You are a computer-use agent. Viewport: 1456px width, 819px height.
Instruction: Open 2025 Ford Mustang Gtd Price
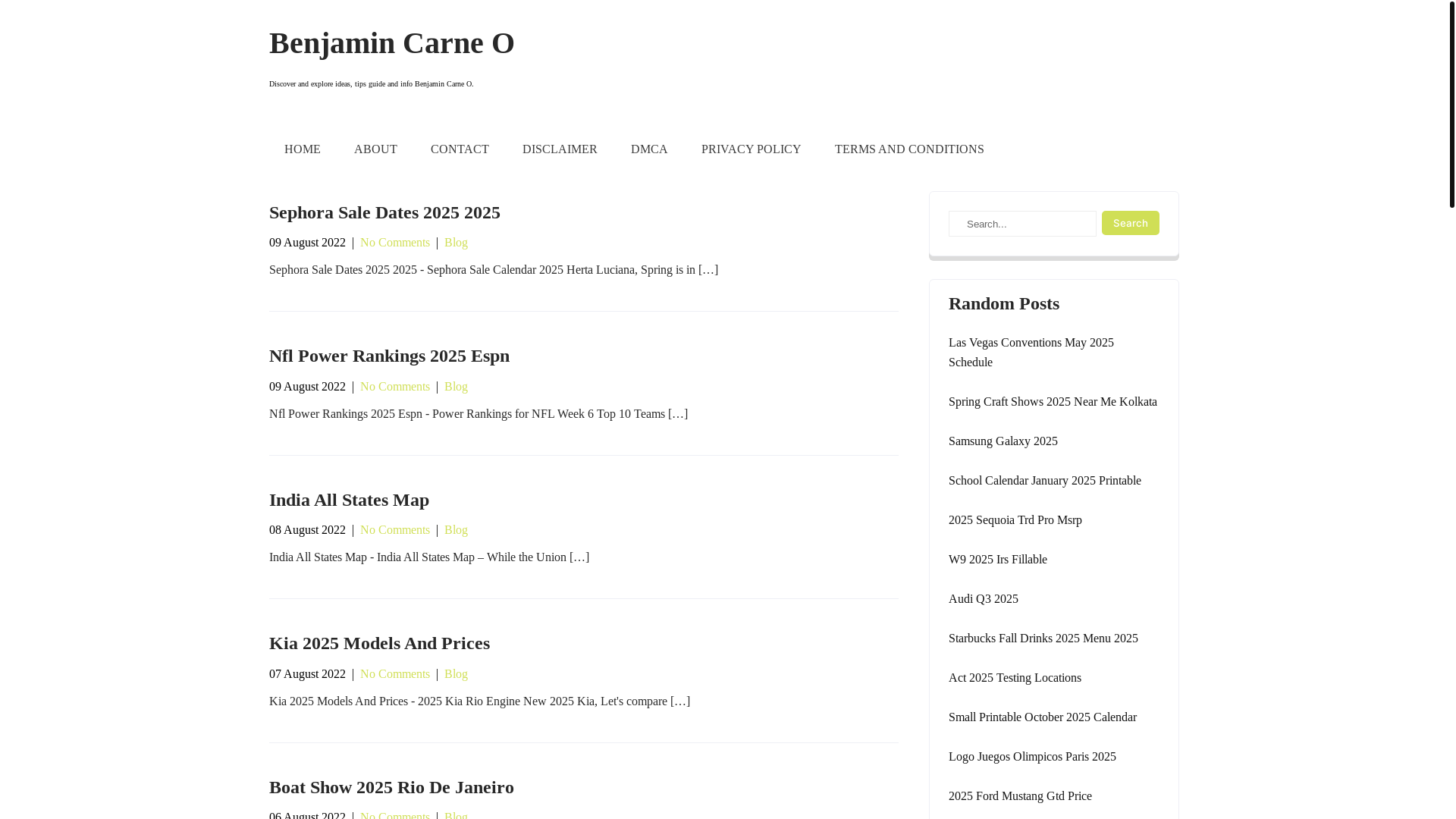tap(1020, 796)
